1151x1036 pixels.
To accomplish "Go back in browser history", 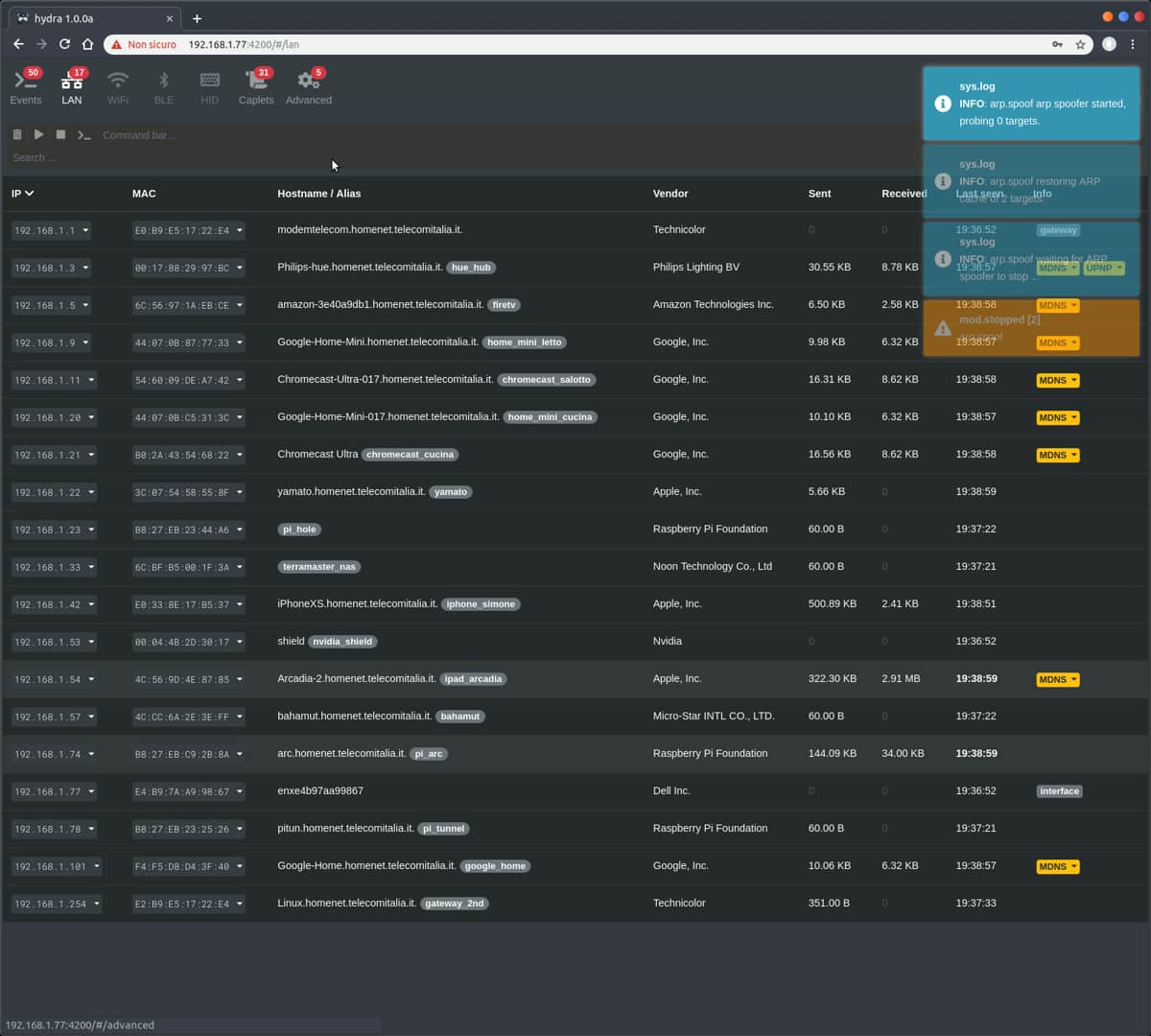I will [18, 44].
